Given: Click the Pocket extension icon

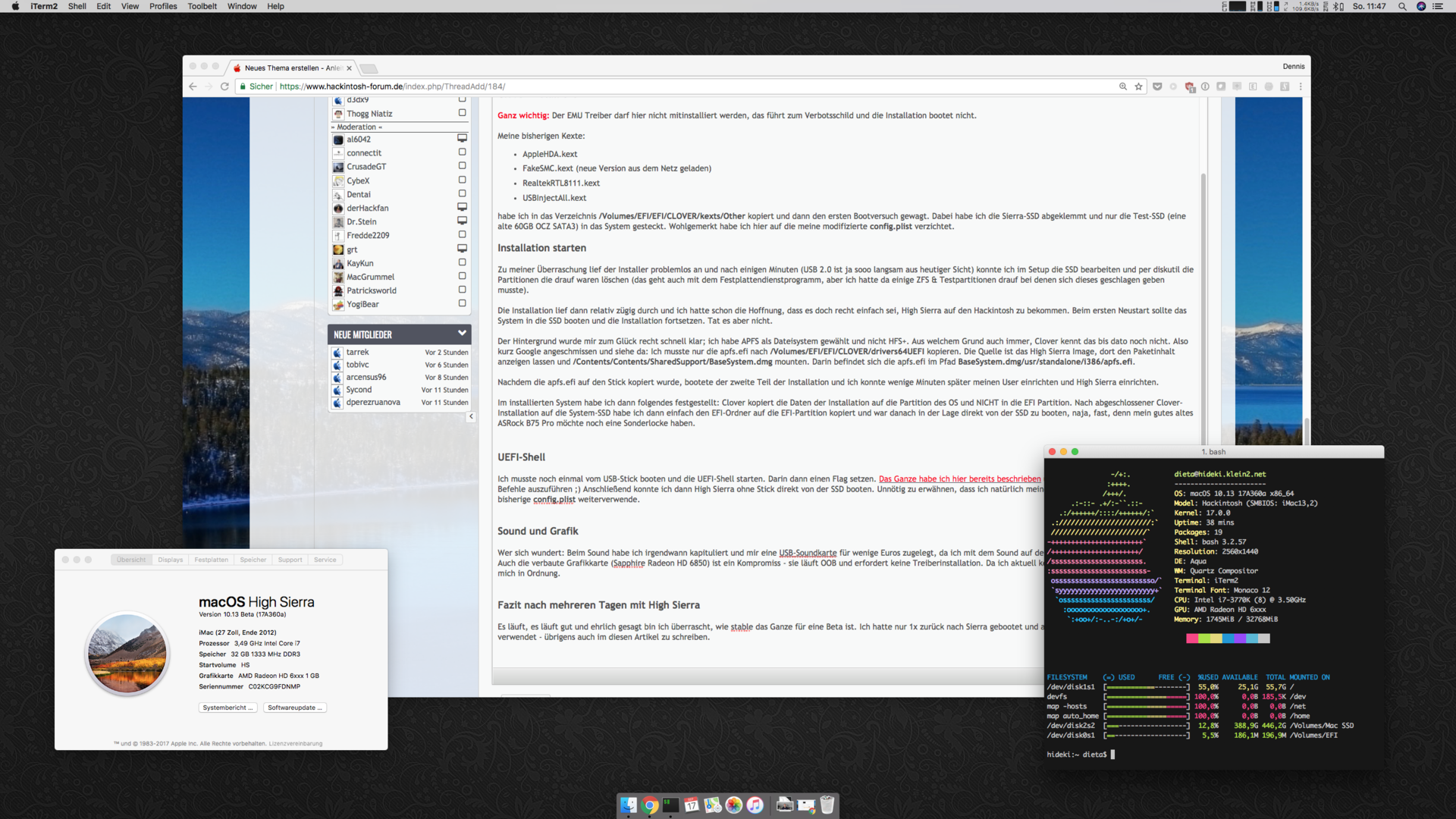Looking at the screenshot, I should coord(1157,86).
